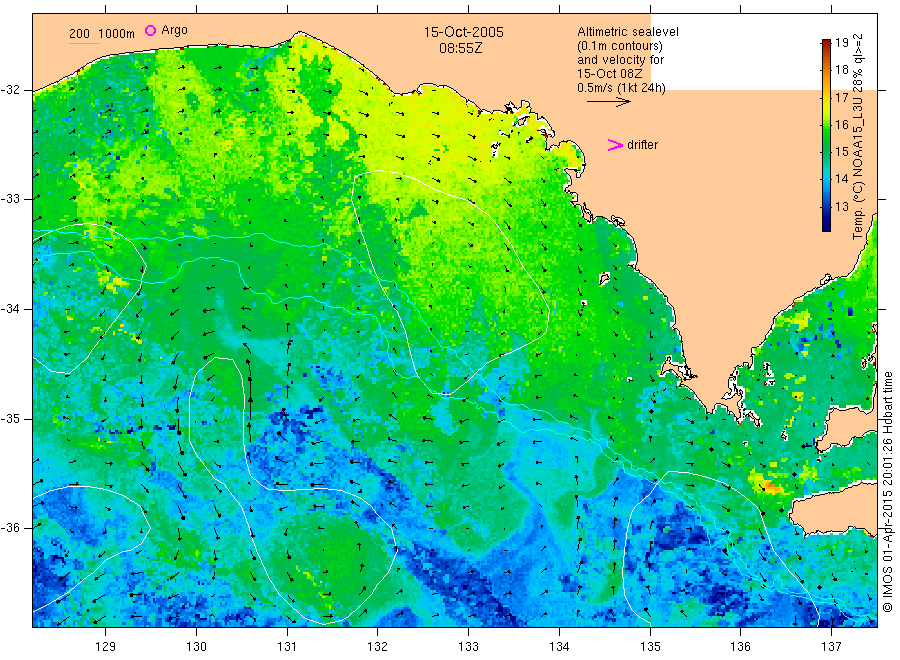900x660 pixels.
Task: Click the 'Argo' legend label
Action: pos(174,30)
